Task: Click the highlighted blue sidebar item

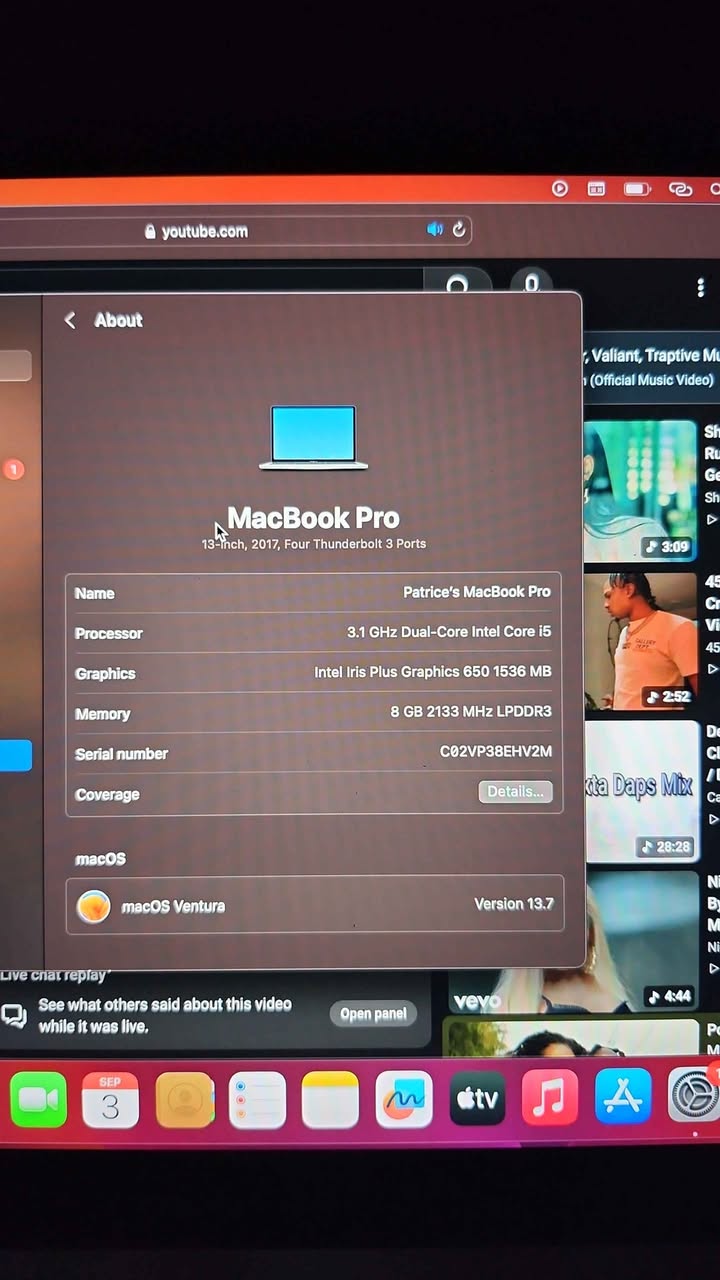Action: [16, 756]
